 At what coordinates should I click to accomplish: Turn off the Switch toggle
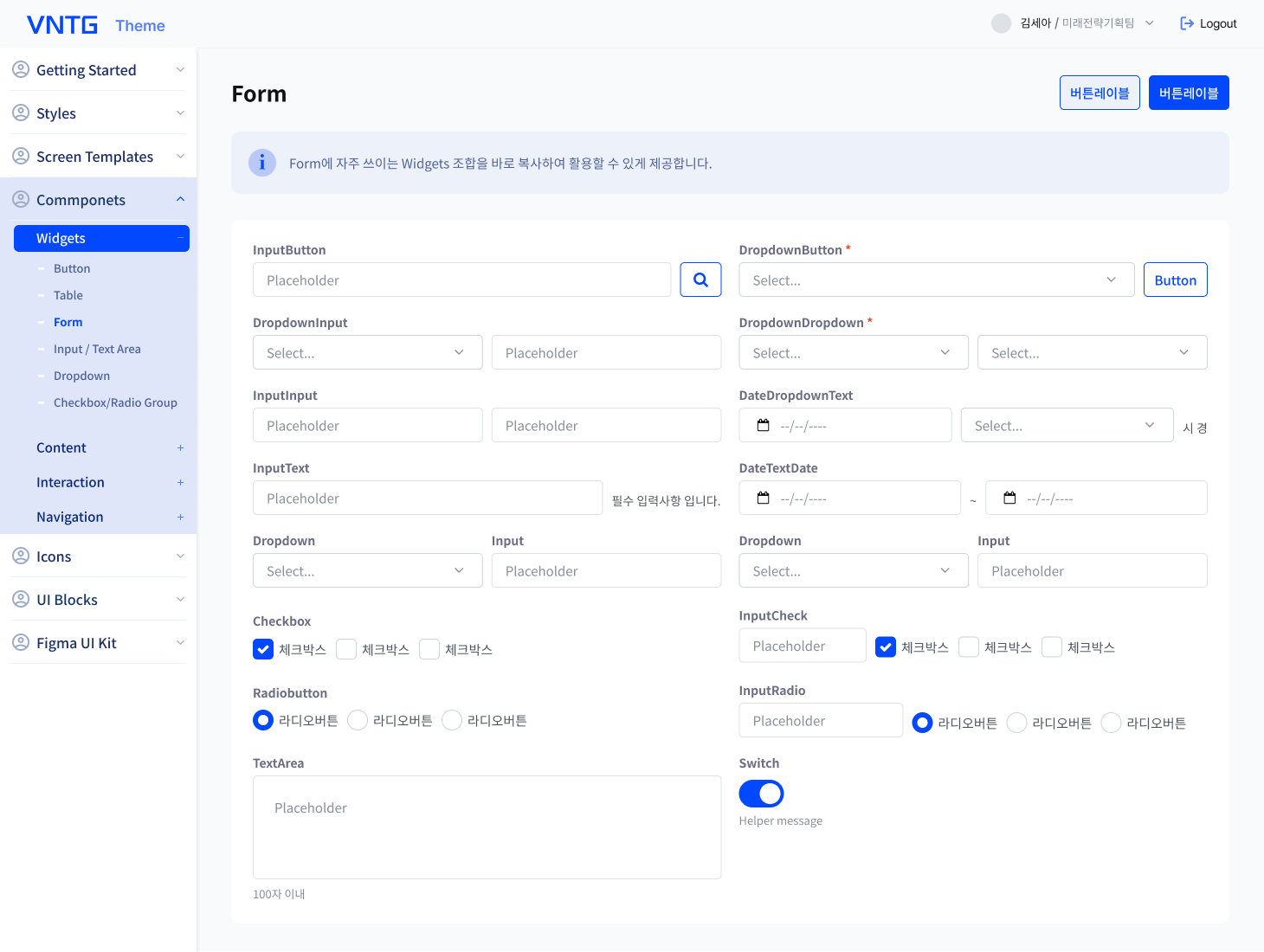tap(761, 794)
